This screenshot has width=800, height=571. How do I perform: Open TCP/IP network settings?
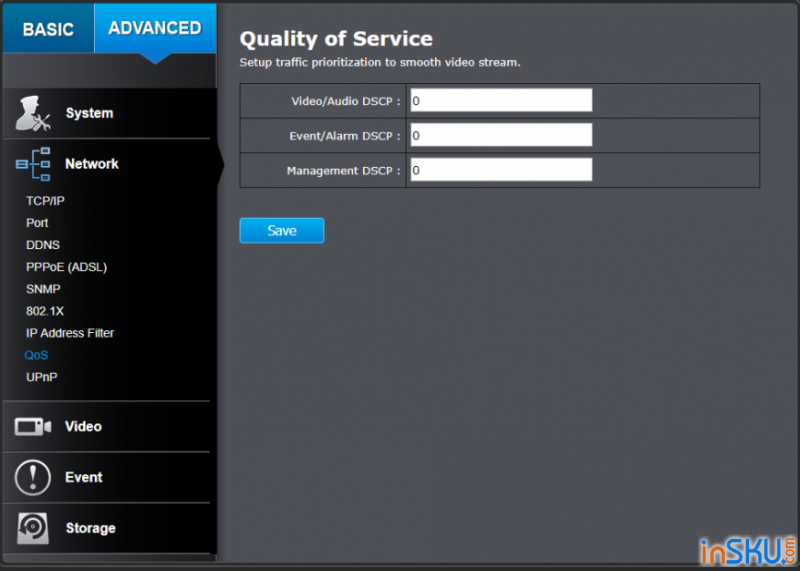[x=45, y=201]
